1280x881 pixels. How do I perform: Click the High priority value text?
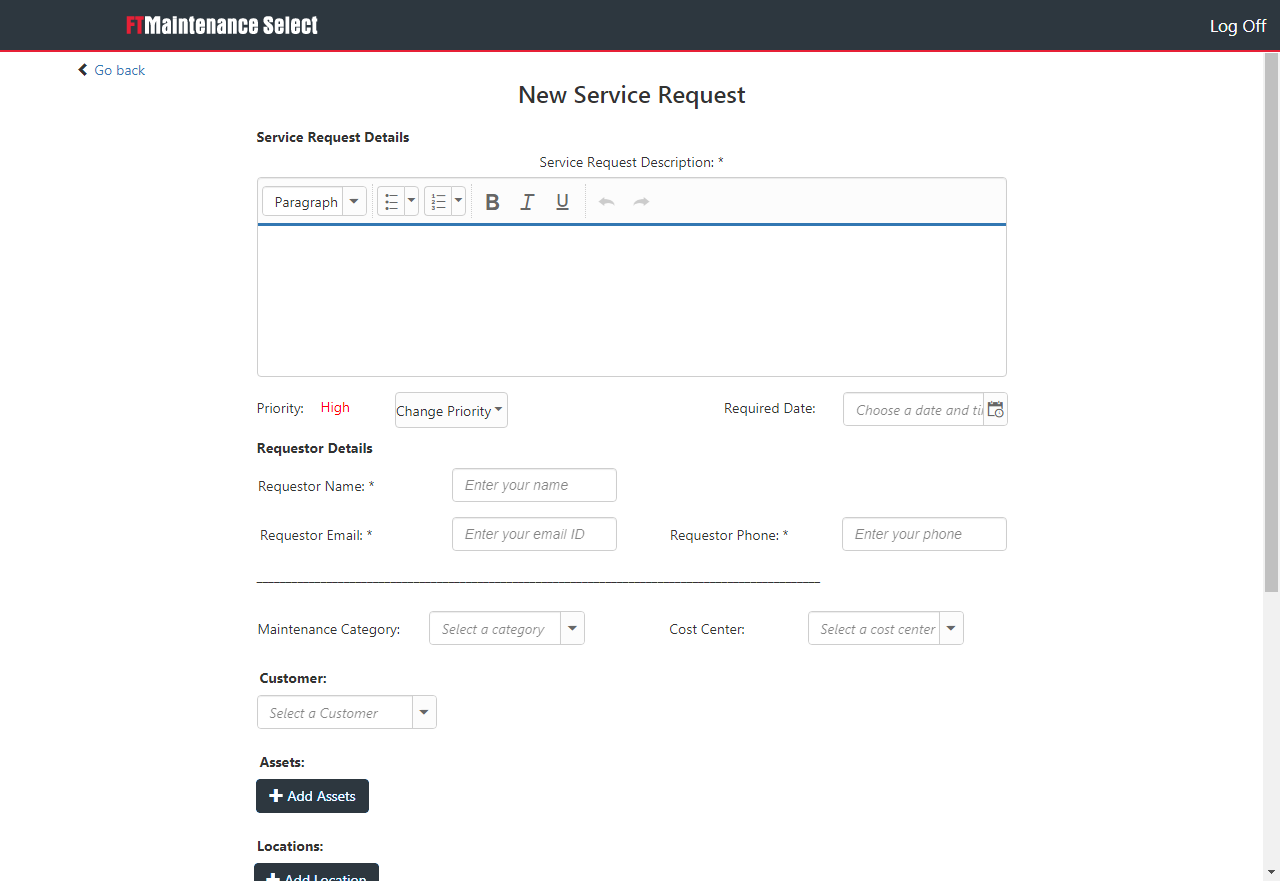[335, 407]
